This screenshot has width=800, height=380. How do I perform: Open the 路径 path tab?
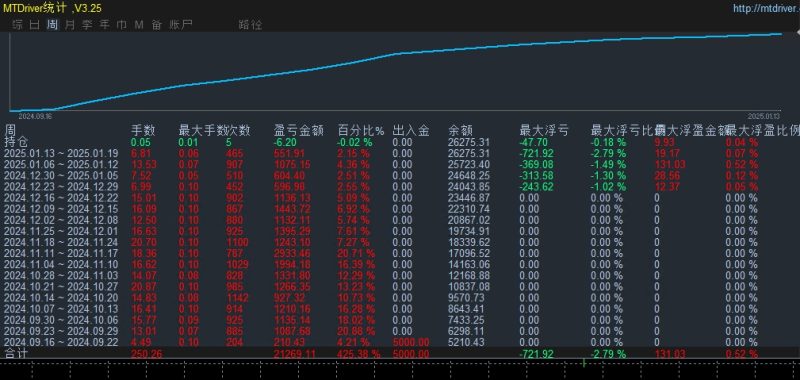click(250, 24)
